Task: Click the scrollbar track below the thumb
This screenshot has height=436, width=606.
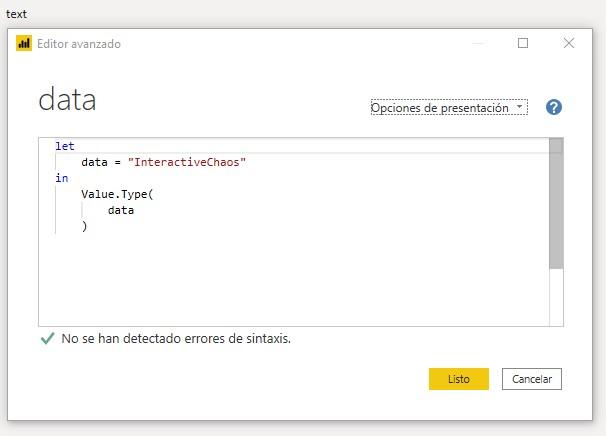Action: point(556,295)
